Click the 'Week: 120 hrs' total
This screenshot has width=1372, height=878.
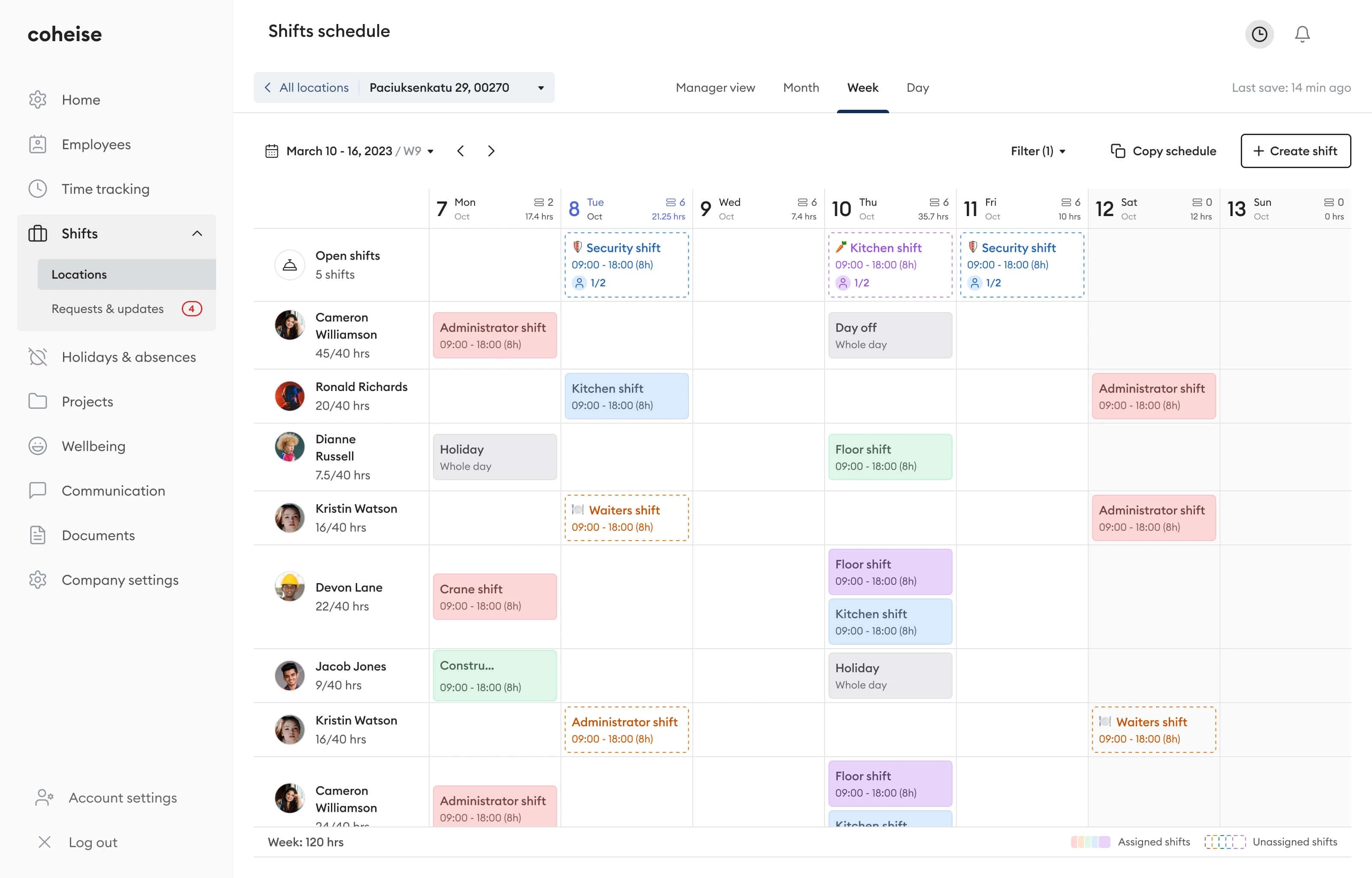click(x=306, y=842)
